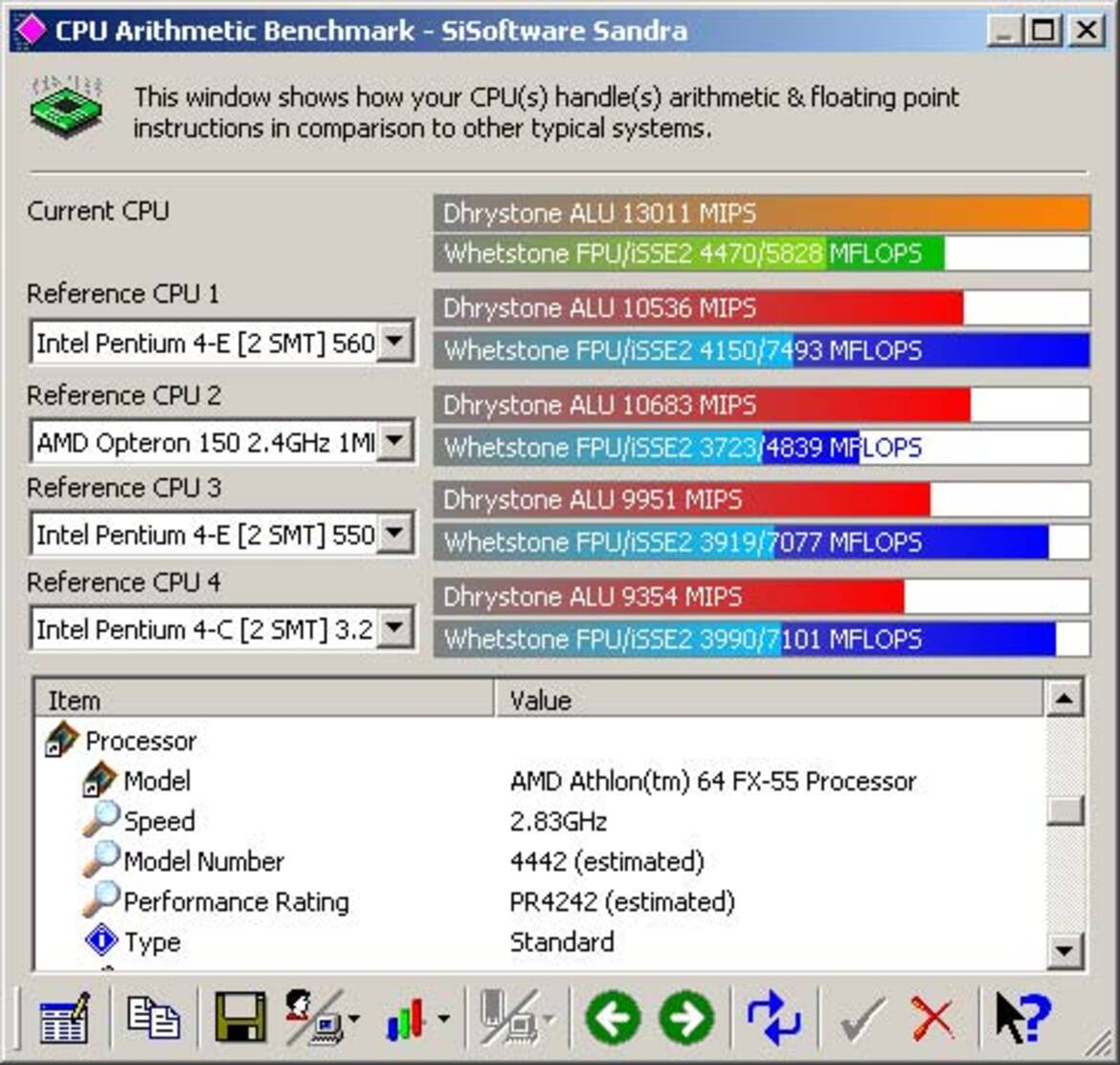Click the green back arrow
Image resolution: width=1120 pixels, height=1065 pixels.
click(613, 1018)
